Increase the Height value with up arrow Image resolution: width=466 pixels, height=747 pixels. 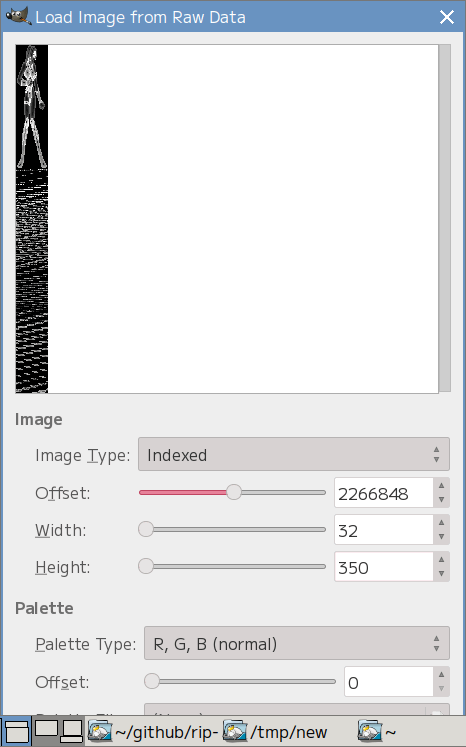441,559
